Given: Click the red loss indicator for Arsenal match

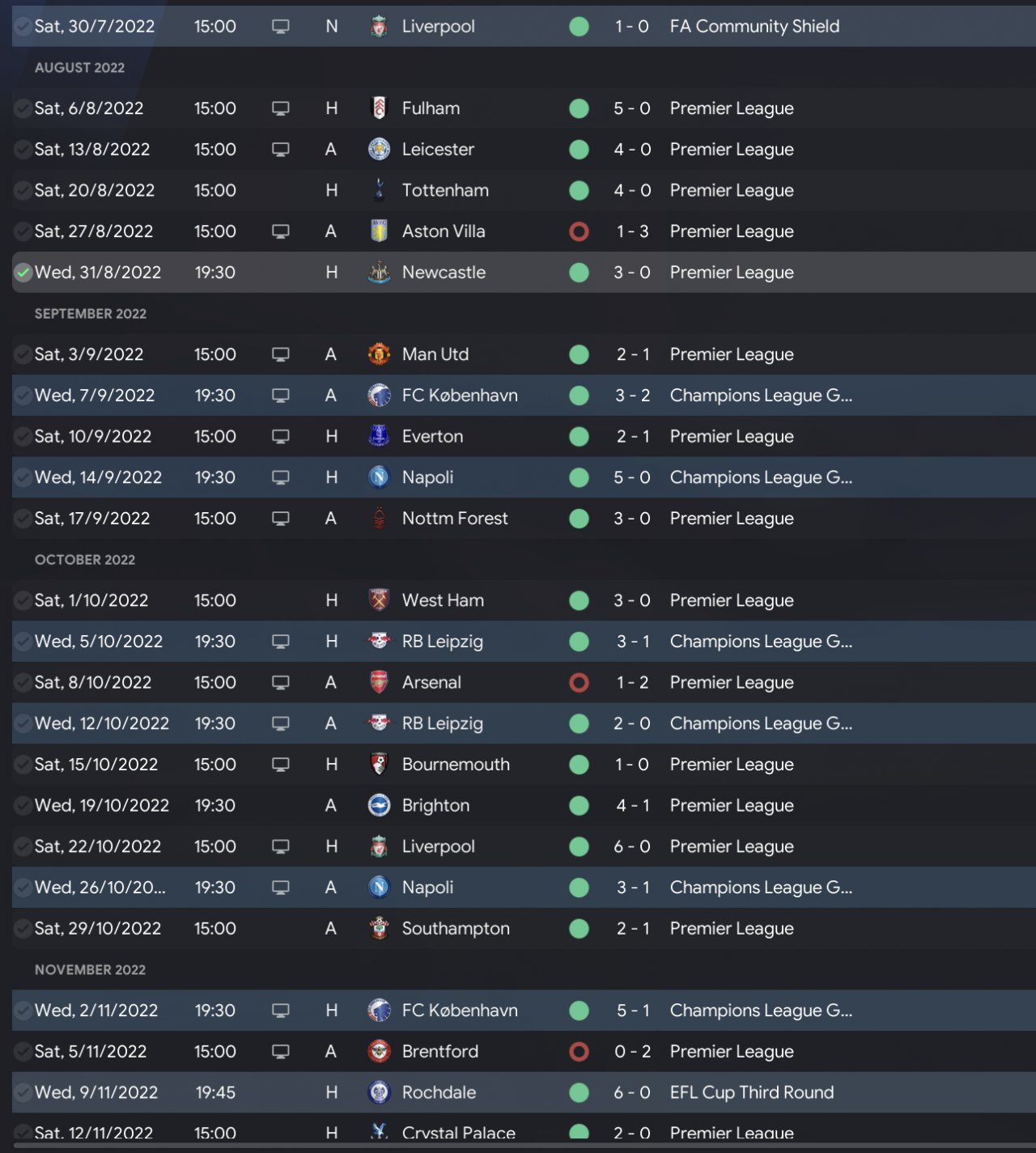Looking at the screenshot, I should pos(579,683).
